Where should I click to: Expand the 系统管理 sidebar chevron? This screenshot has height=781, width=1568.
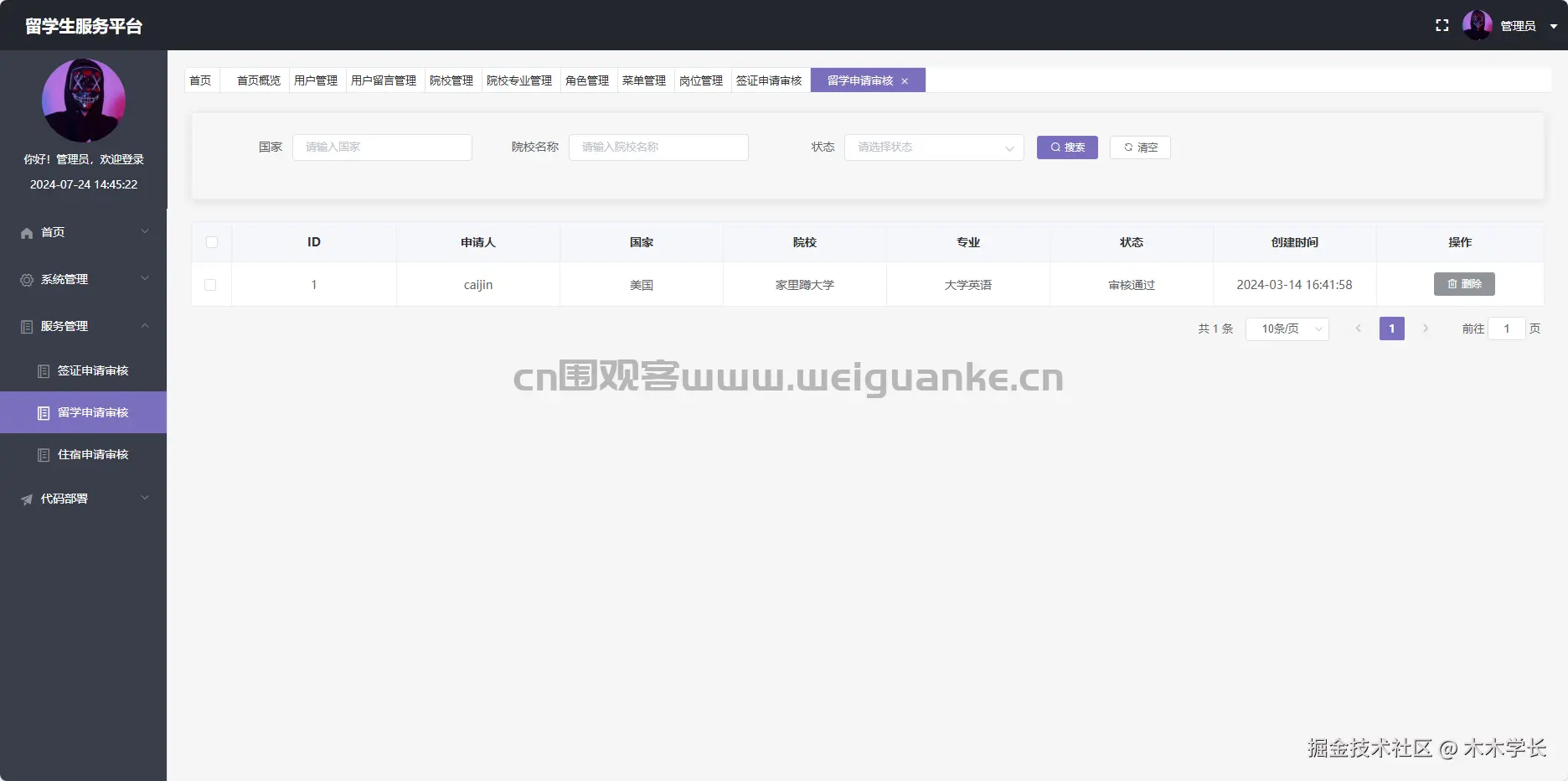145,278
